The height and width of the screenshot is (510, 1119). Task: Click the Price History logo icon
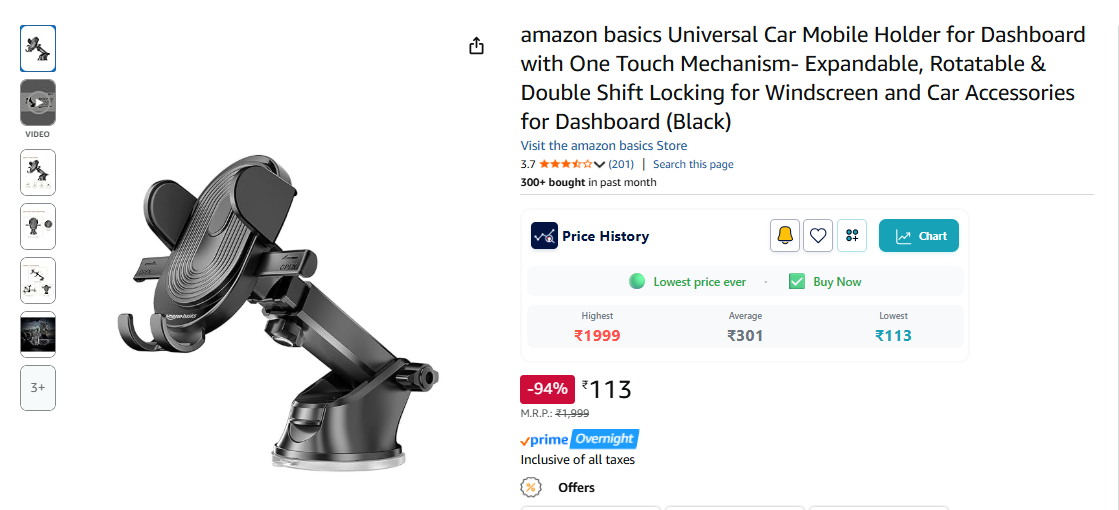(544, 236)
